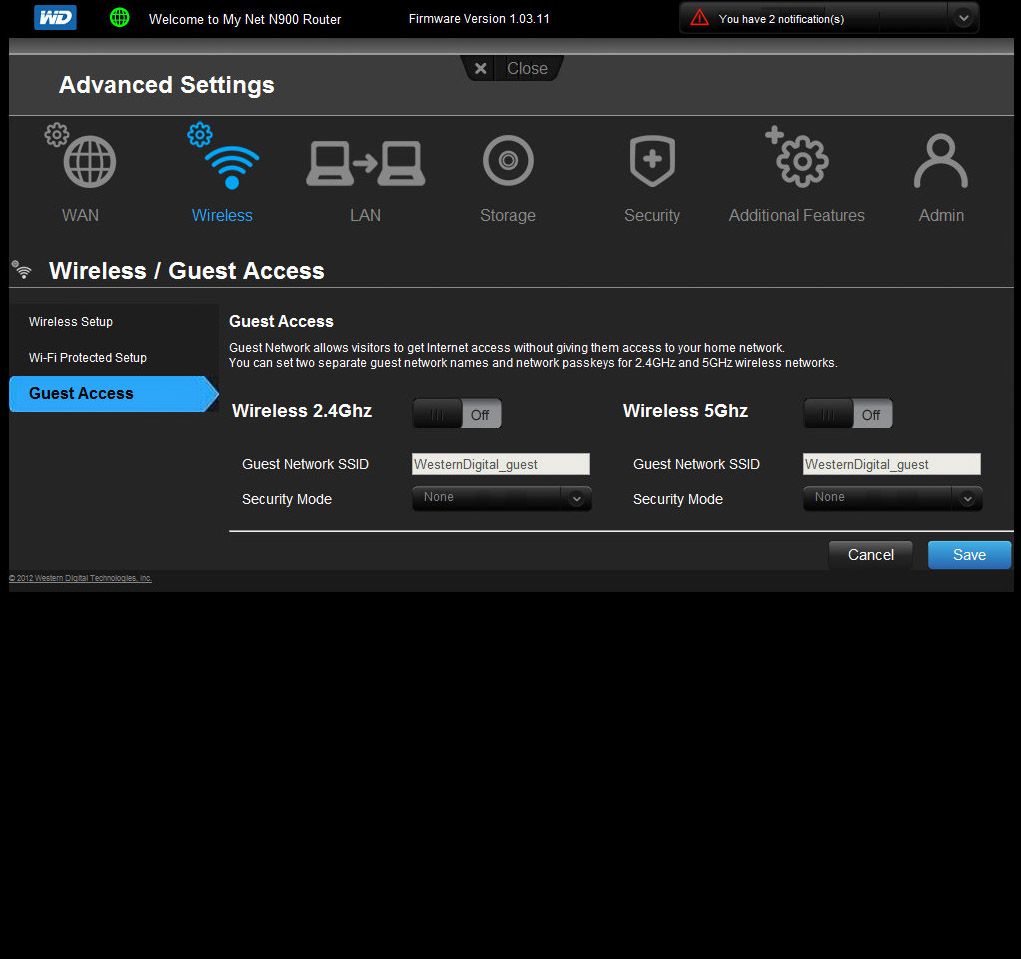1021x959 pixels.
Task: Open the 5Ghz Security Mode dropdown
Action: pyautogui.click(x=893, y=498)
